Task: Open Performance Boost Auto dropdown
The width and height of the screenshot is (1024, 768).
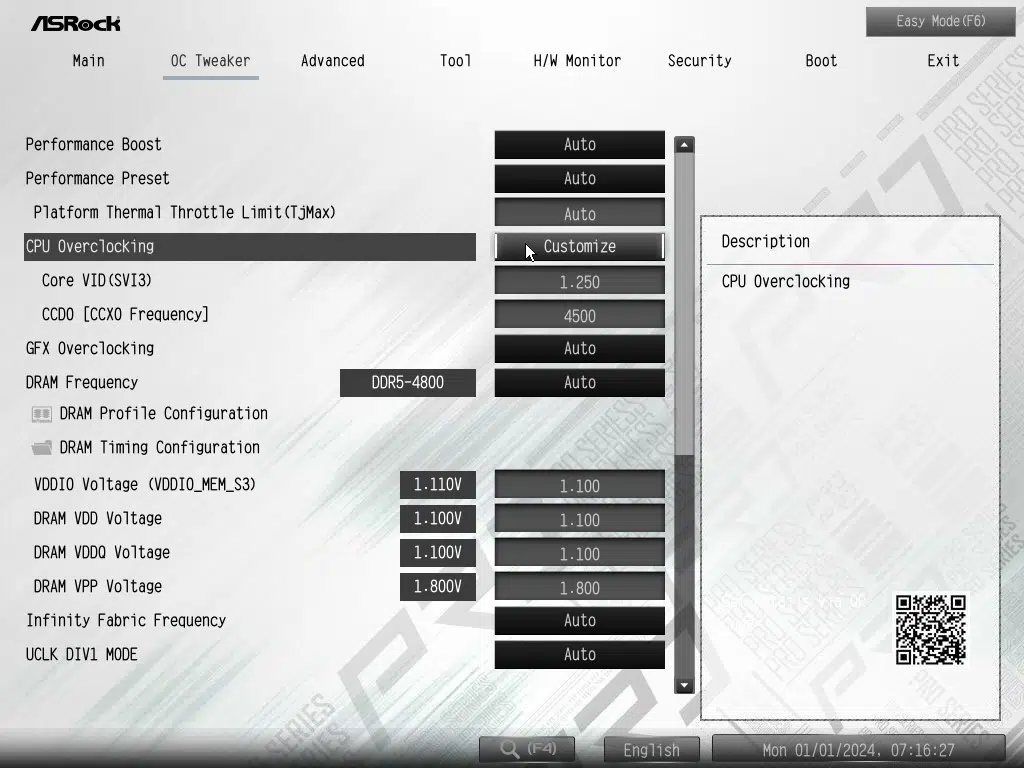Action: [579, 145]
